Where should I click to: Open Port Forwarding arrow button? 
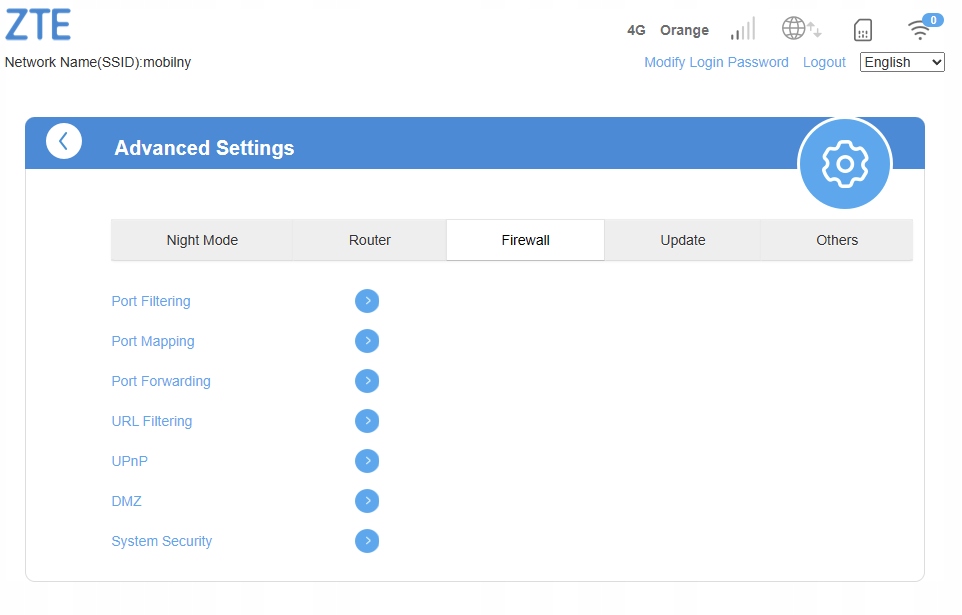tap(367, 381)
